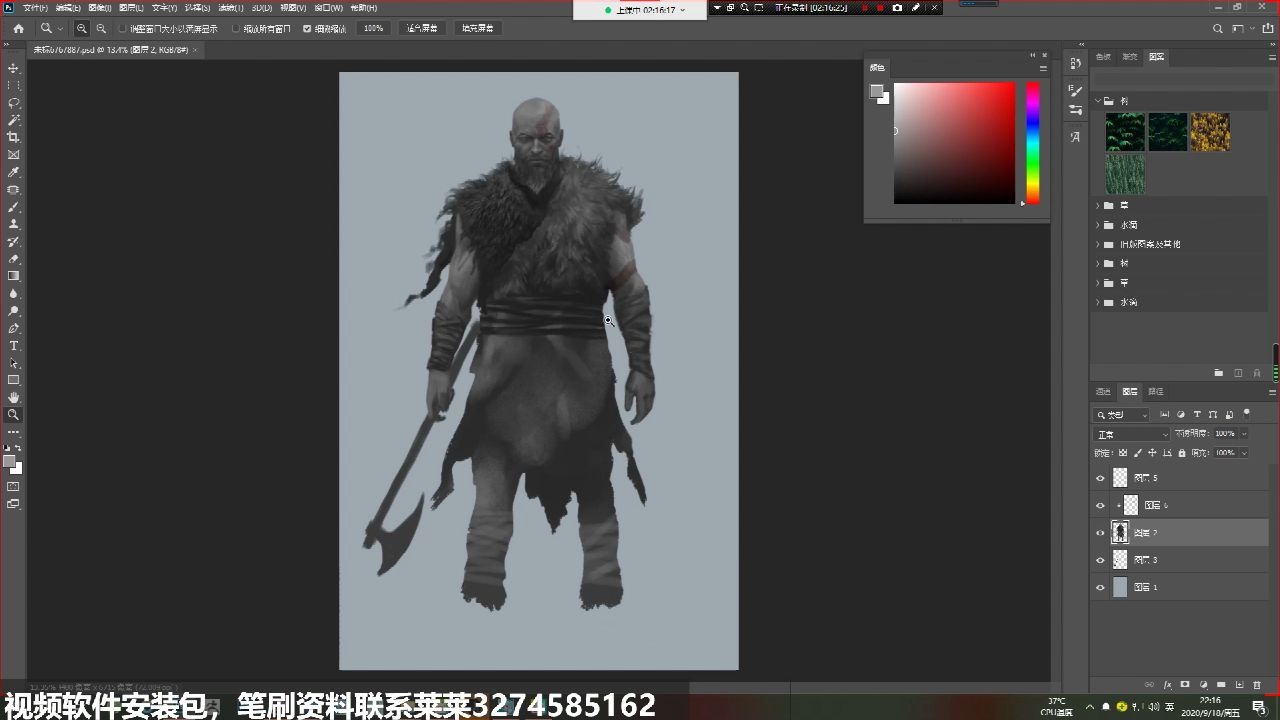Hide 图层 6 with its eye icon

tap(1101, 505)
